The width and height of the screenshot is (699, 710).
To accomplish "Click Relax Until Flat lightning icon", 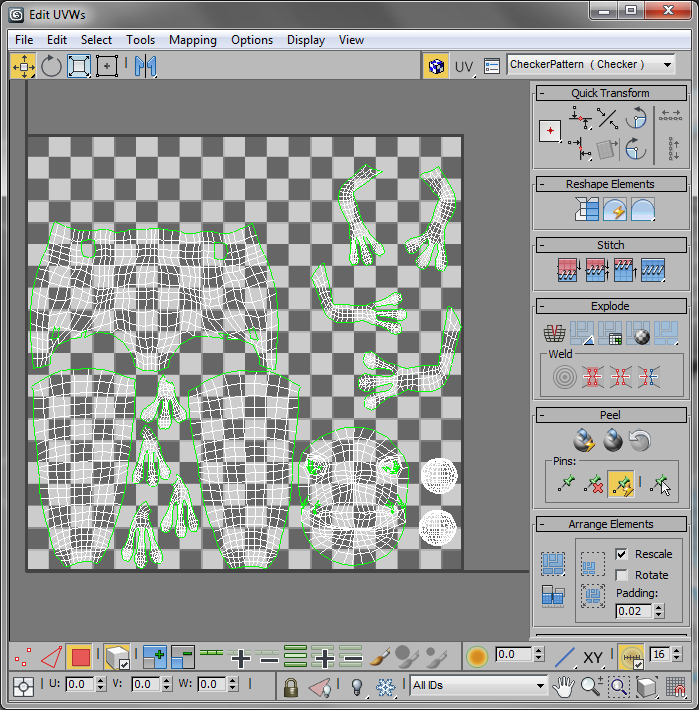I will point(615,209).
